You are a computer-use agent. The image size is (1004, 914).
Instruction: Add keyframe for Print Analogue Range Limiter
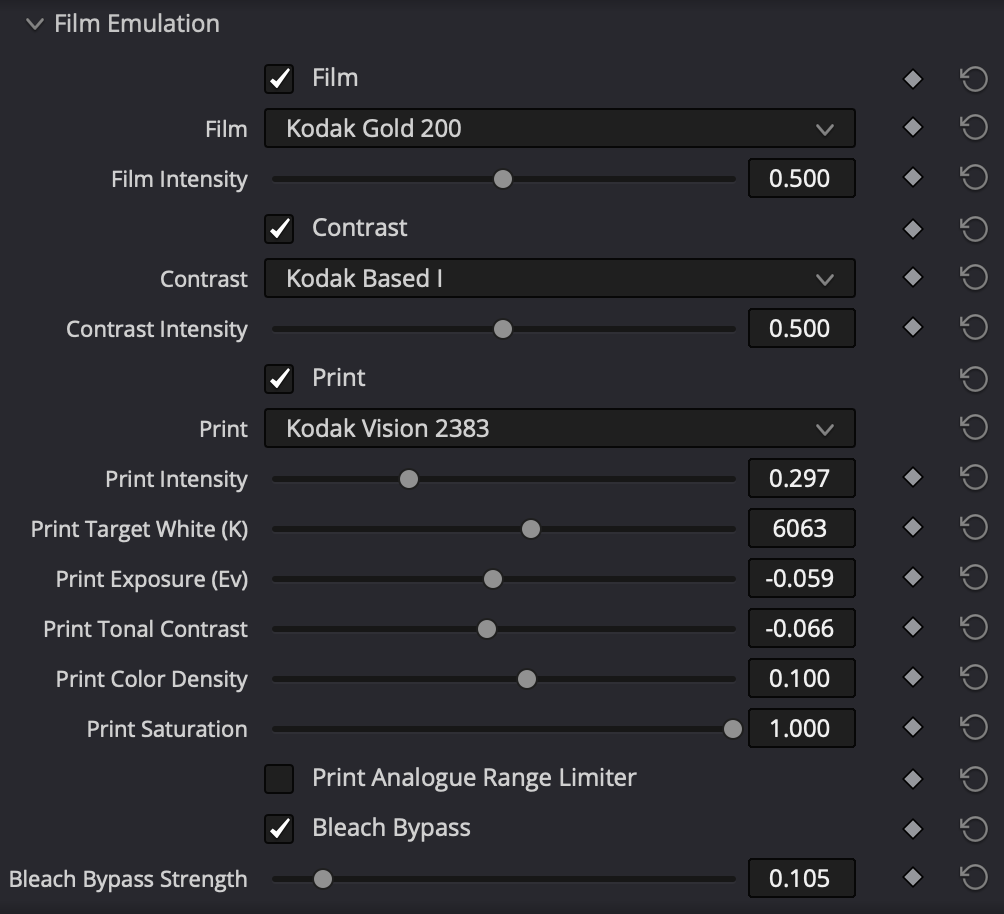912,779
